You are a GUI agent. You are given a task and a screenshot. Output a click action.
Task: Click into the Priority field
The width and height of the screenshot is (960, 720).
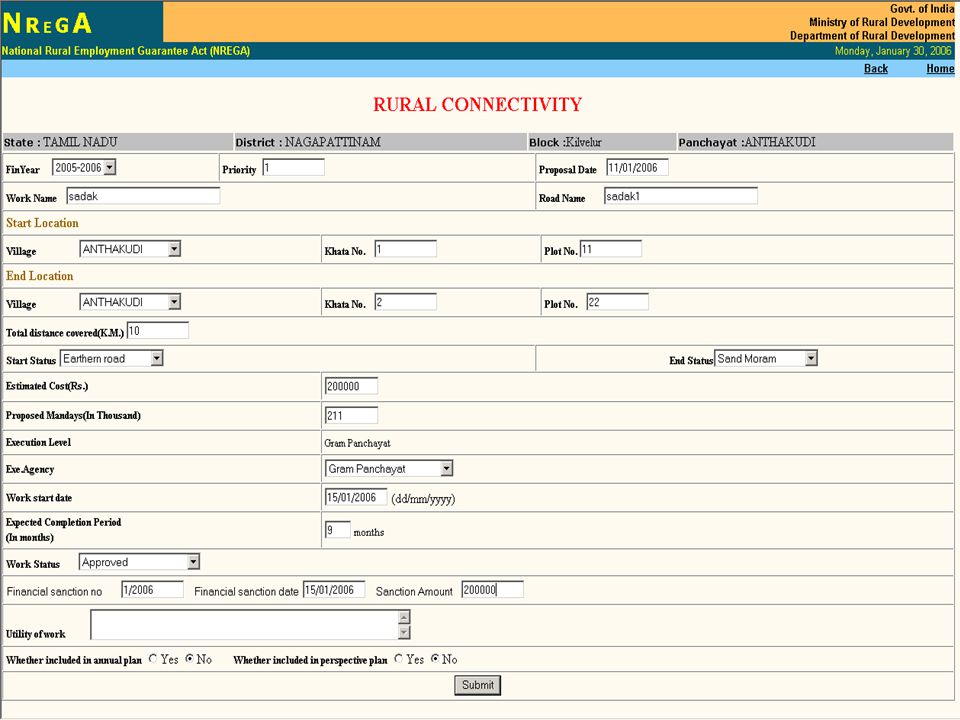click(294, 167)
